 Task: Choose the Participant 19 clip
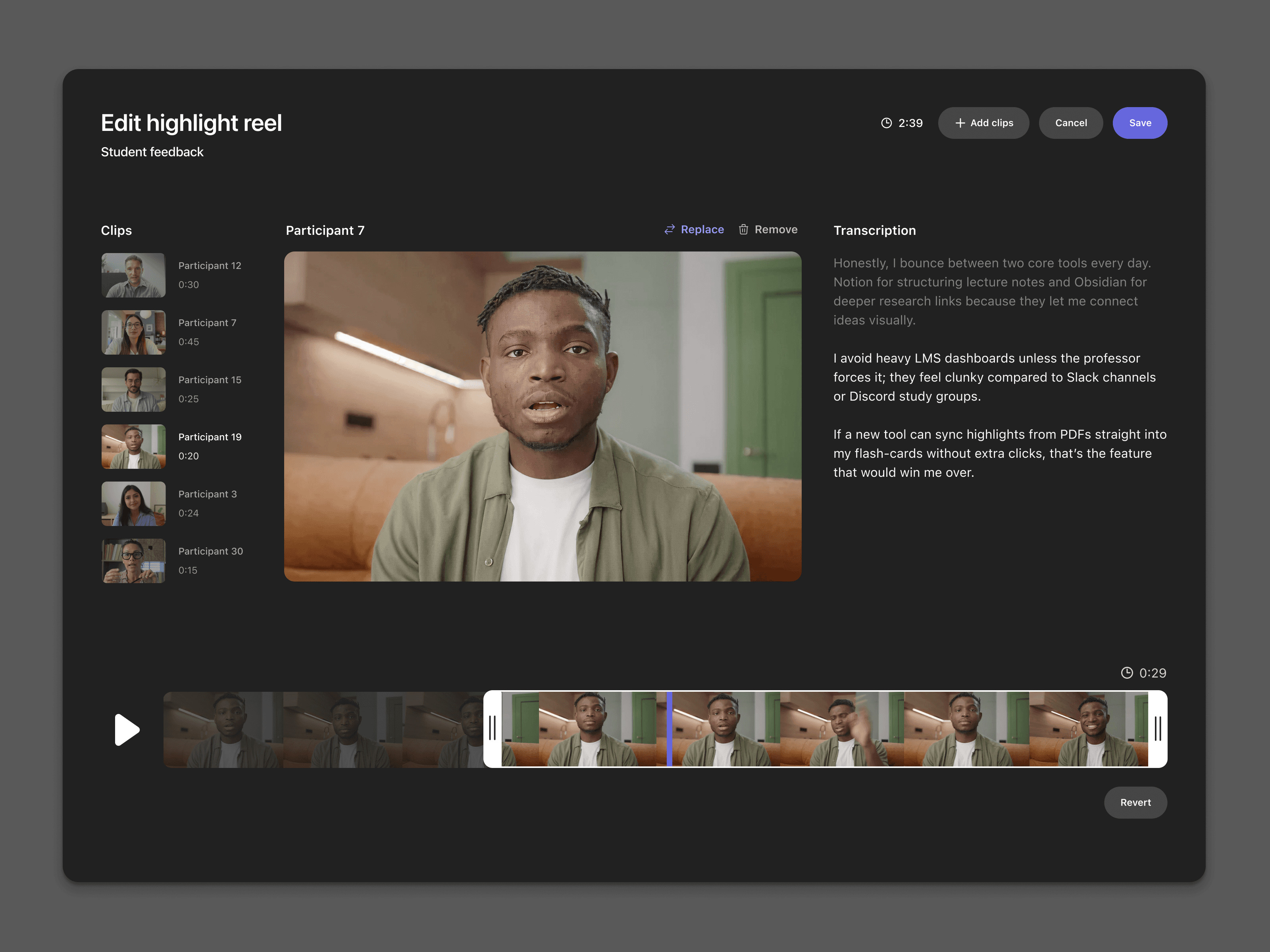point(133,446)
